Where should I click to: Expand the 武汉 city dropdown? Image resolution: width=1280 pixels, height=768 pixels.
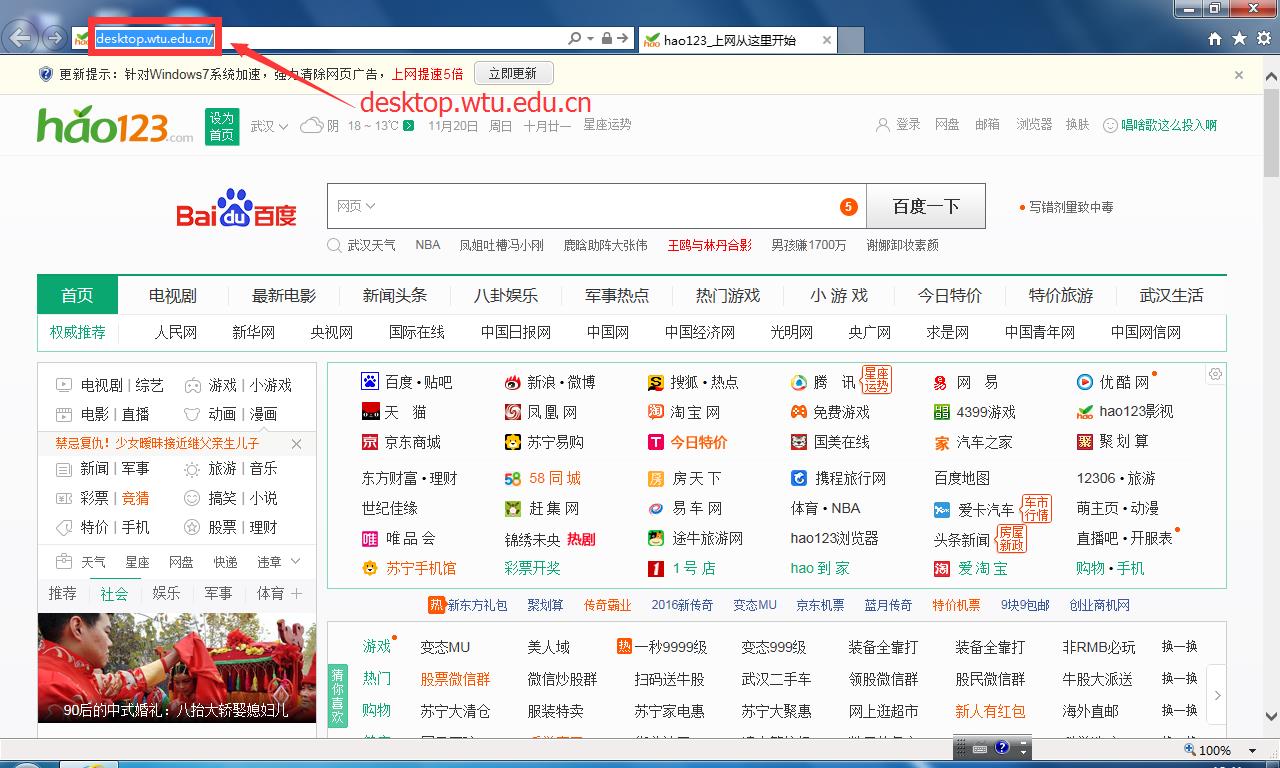pyautogui.click(x=269, y=126)
